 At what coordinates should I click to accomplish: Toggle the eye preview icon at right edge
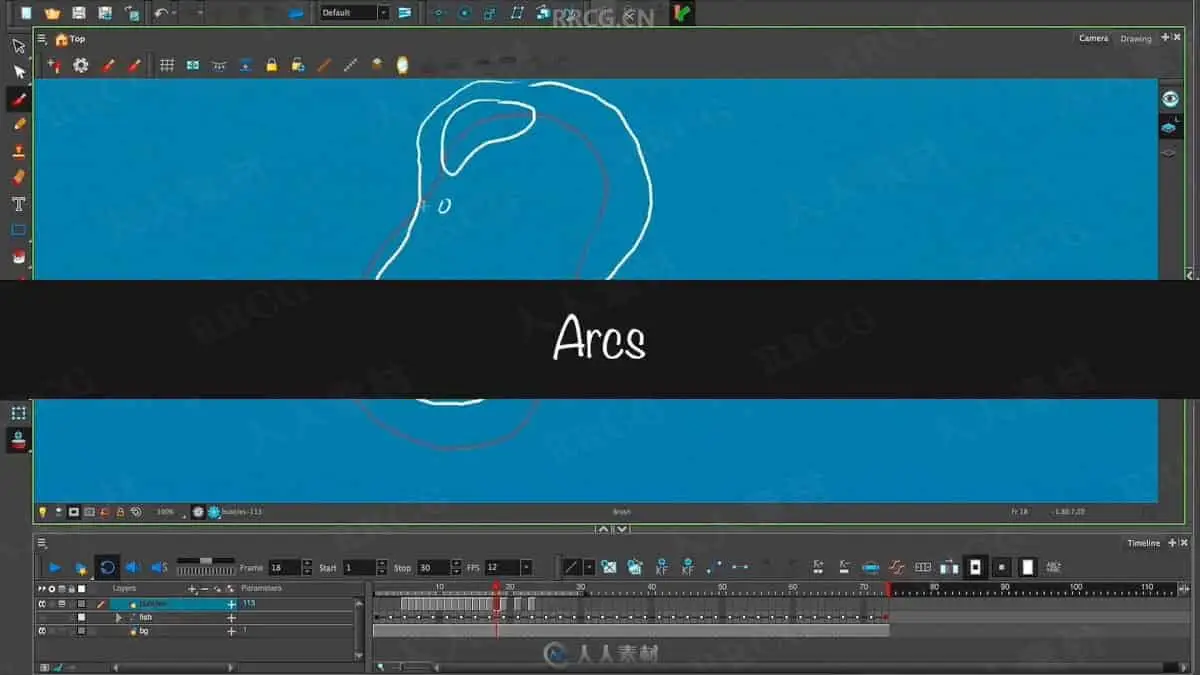[x=1171, y=98]
